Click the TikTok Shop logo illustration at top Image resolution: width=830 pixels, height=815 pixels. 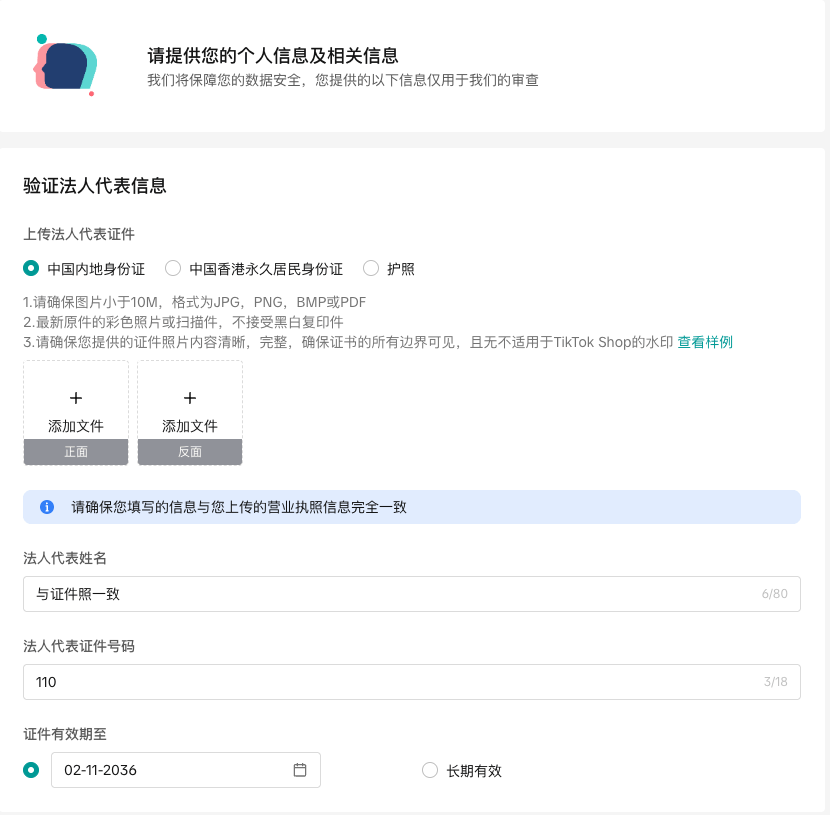(64, 64)
